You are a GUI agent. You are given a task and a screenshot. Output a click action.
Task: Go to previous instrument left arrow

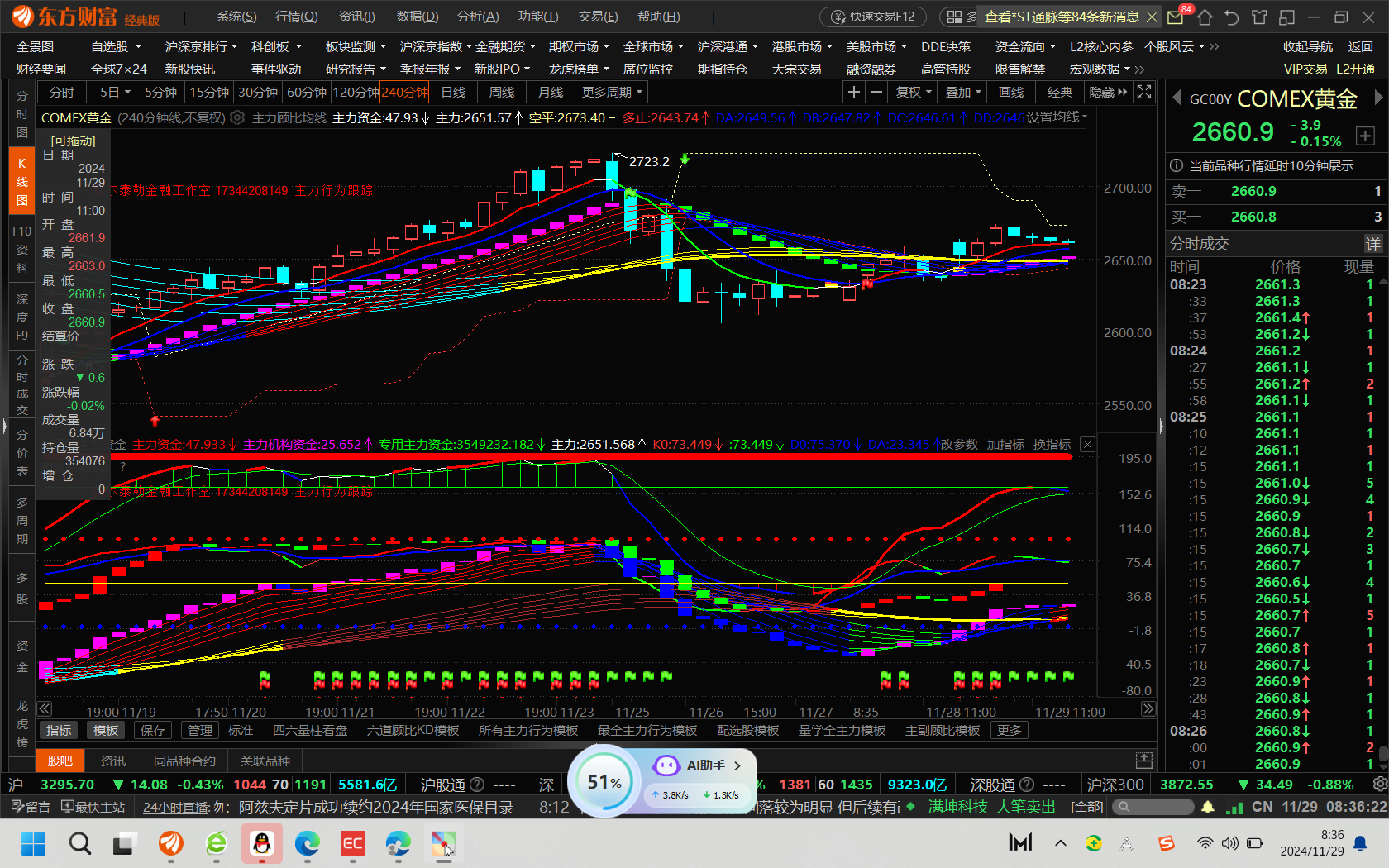click(x=1177, y=98)
